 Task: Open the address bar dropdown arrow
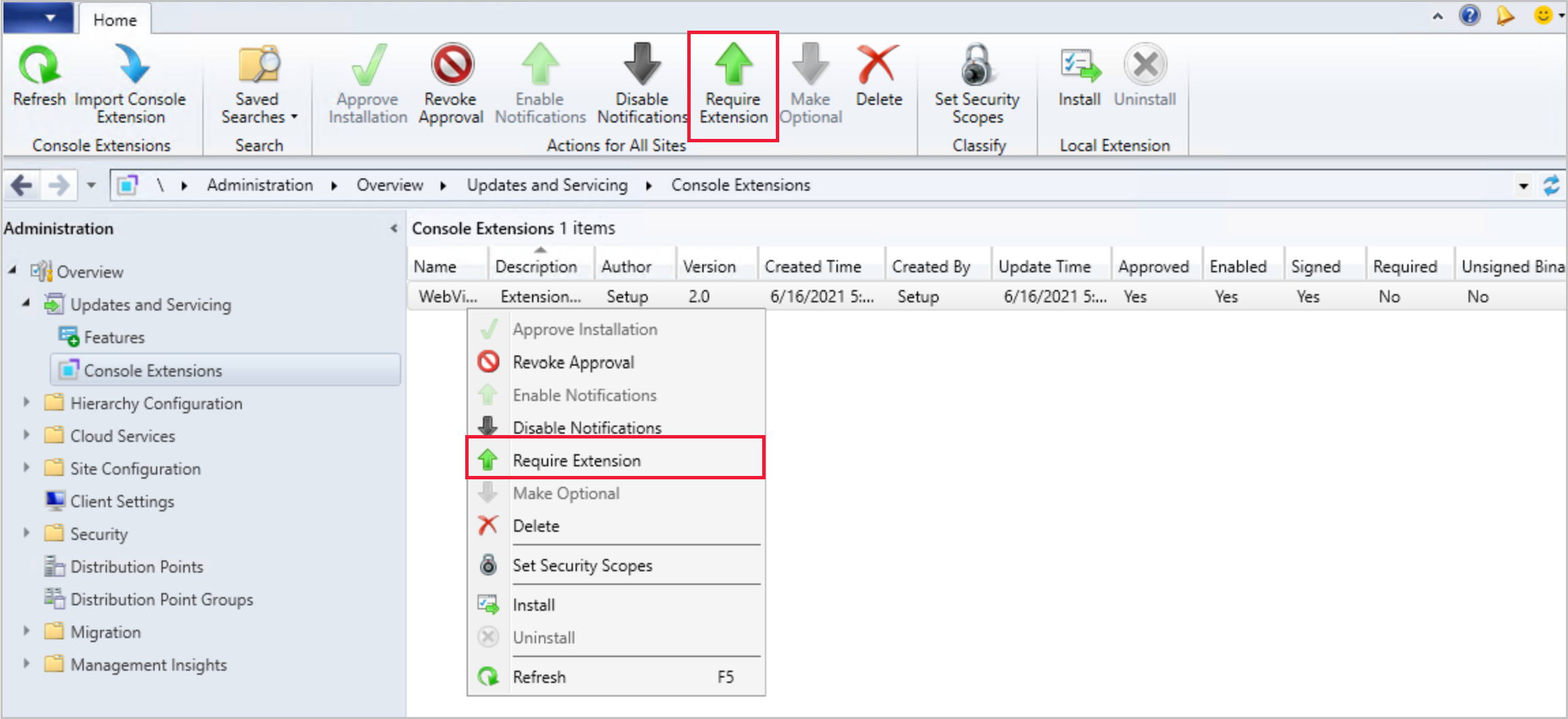pos(1524,186)
